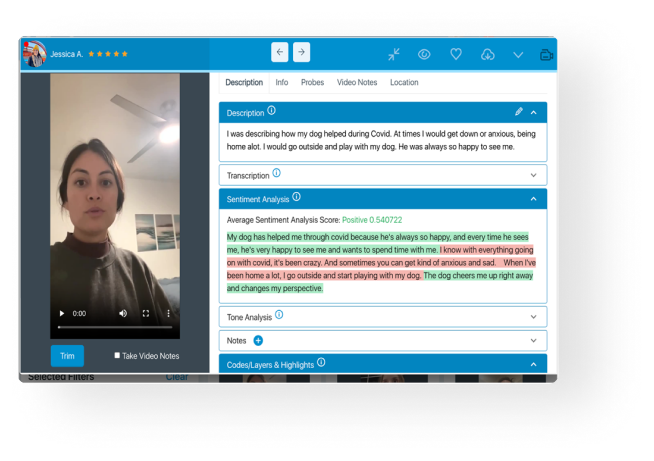Click the Trim button

(x=67, y=356)
